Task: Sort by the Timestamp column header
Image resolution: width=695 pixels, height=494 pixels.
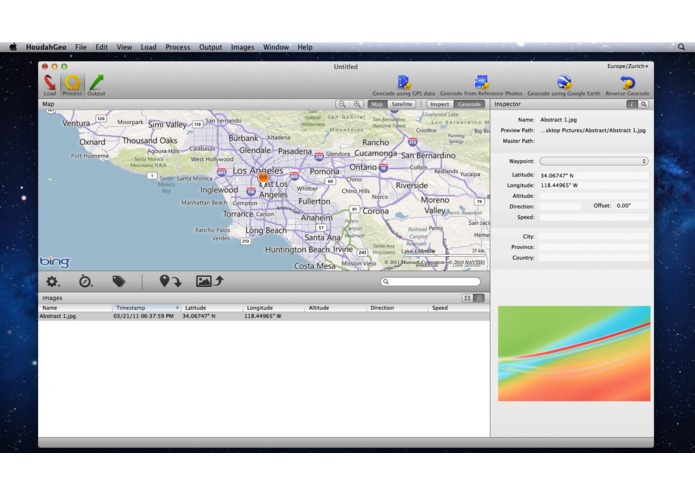Action: point(146,307)
